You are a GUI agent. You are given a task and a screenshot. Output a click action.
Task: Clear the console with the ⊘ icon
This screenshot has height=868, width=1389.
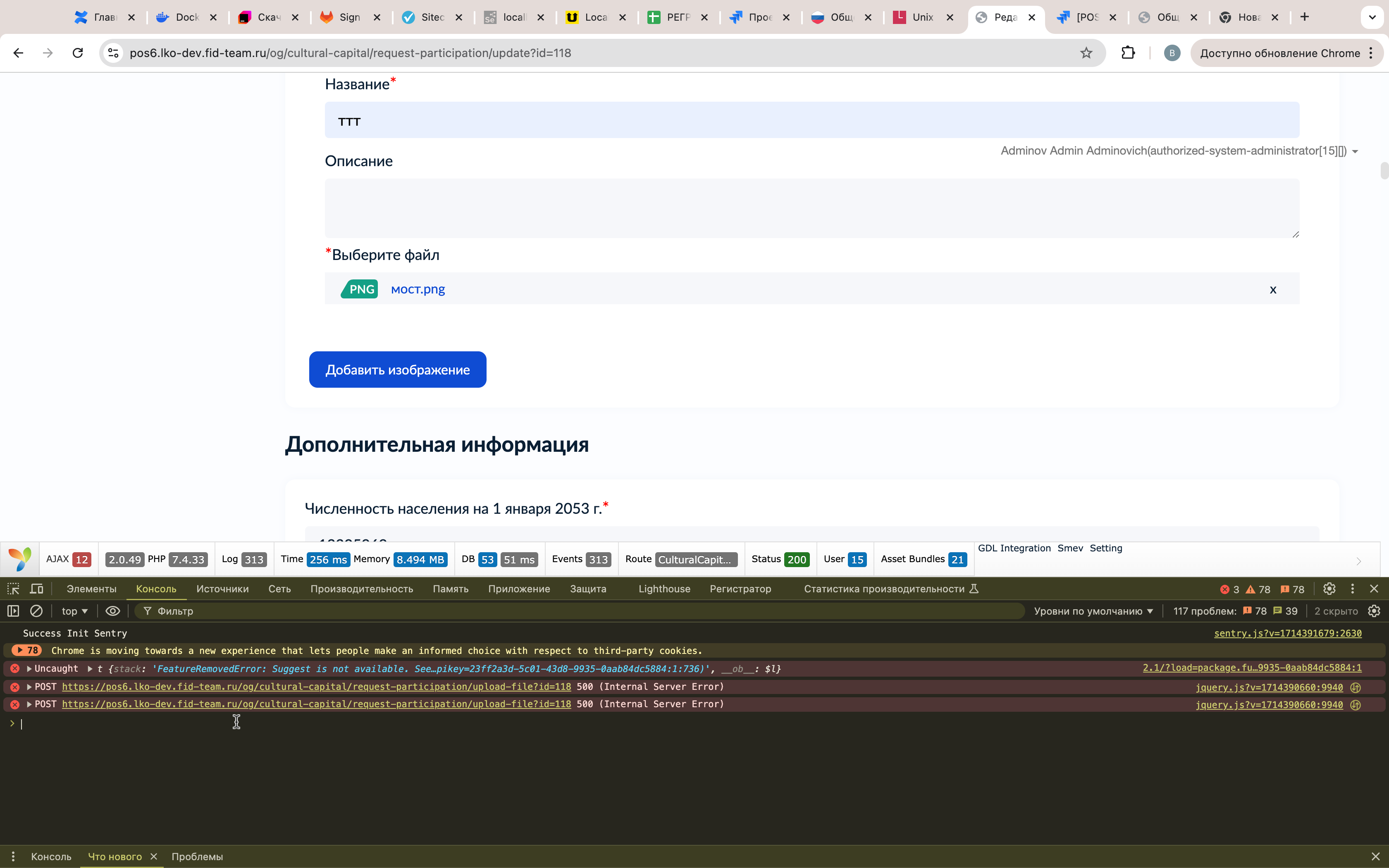pyautogui.click(x=36, y=611)
